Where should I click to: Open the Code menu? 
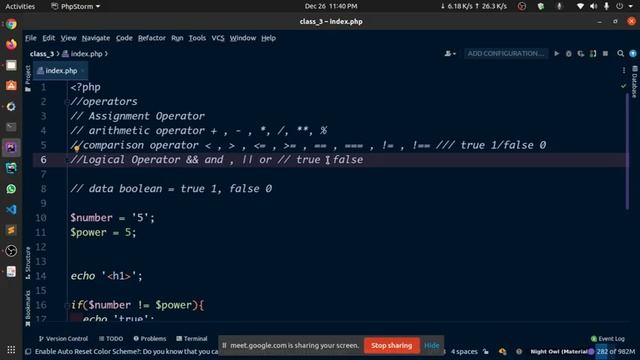point(124,38)
